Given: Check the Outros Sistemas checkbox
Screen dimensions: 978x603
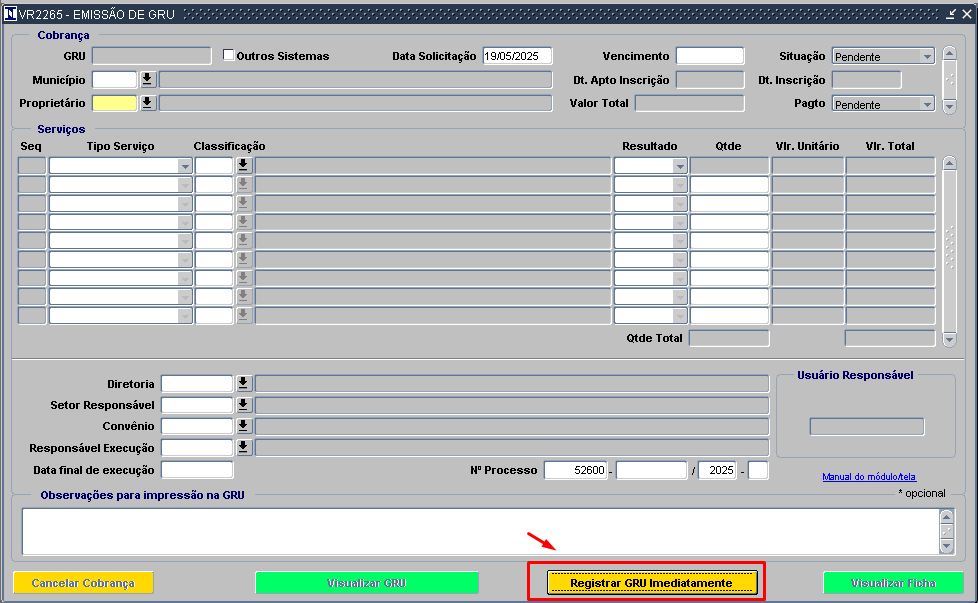Looking at the screenshot, I should click(228, 55).
